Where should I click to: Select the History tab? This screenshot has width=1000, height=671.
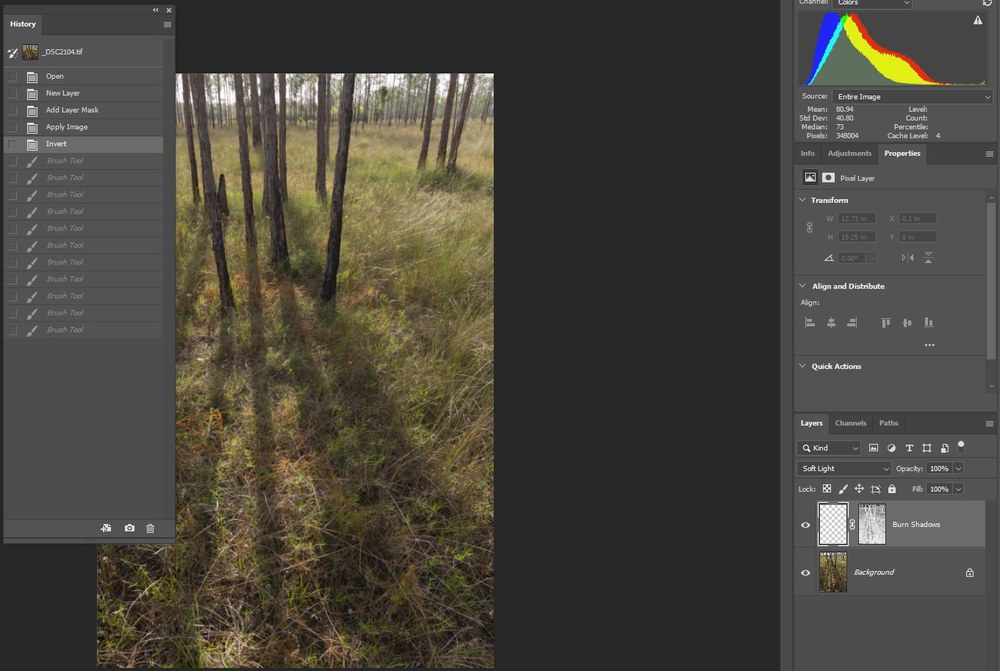pyautogui.click(x=23, y=24)
